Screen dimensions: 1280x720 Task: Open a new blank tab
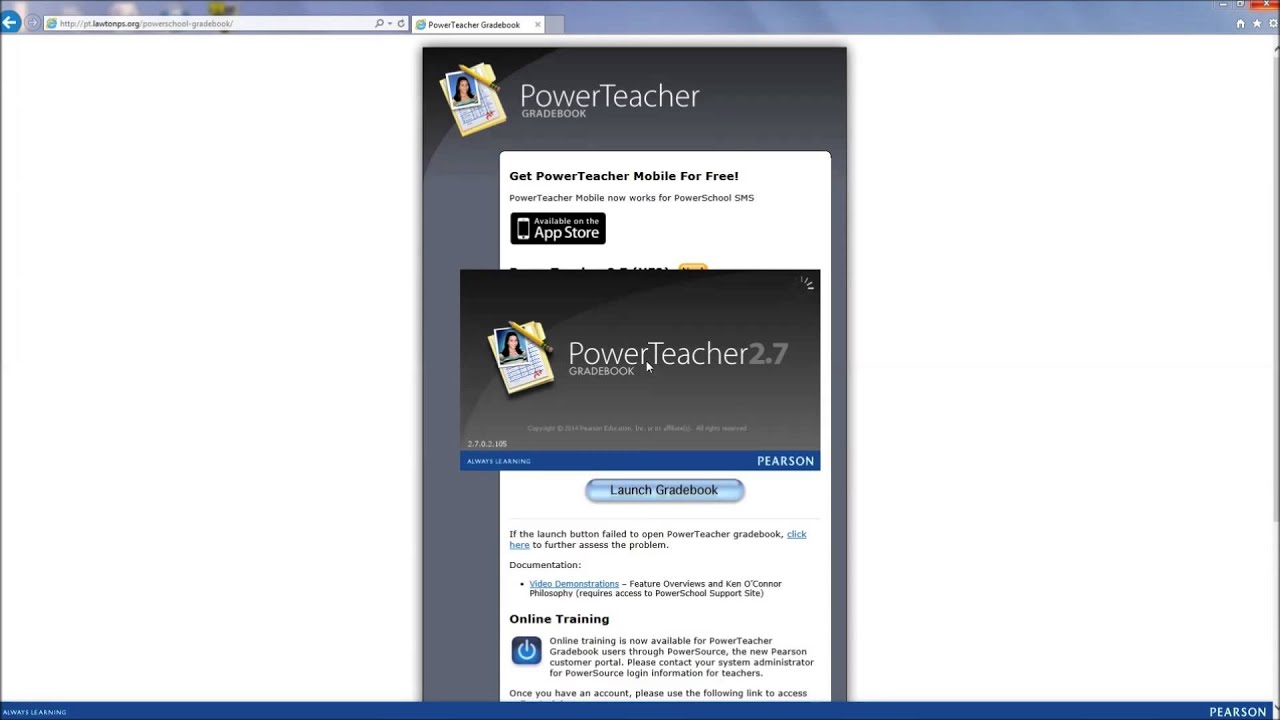[x=555, y=24]
